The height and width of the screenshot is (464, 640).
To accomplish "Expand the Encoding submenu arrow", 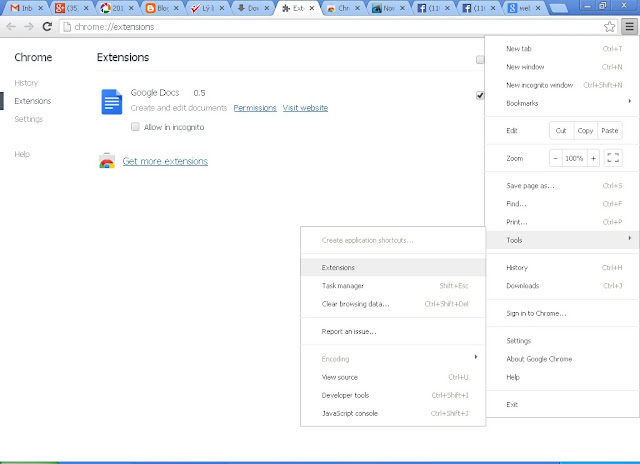I will (476, 357).
